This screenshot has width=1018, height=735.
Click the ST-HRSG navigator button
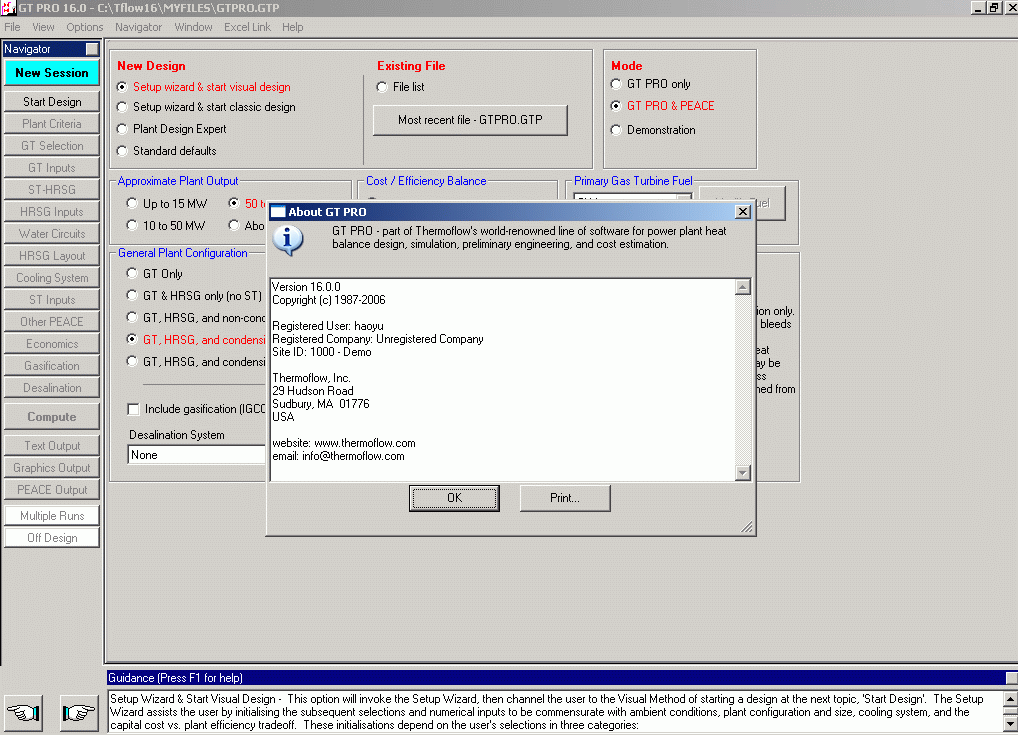52,190
